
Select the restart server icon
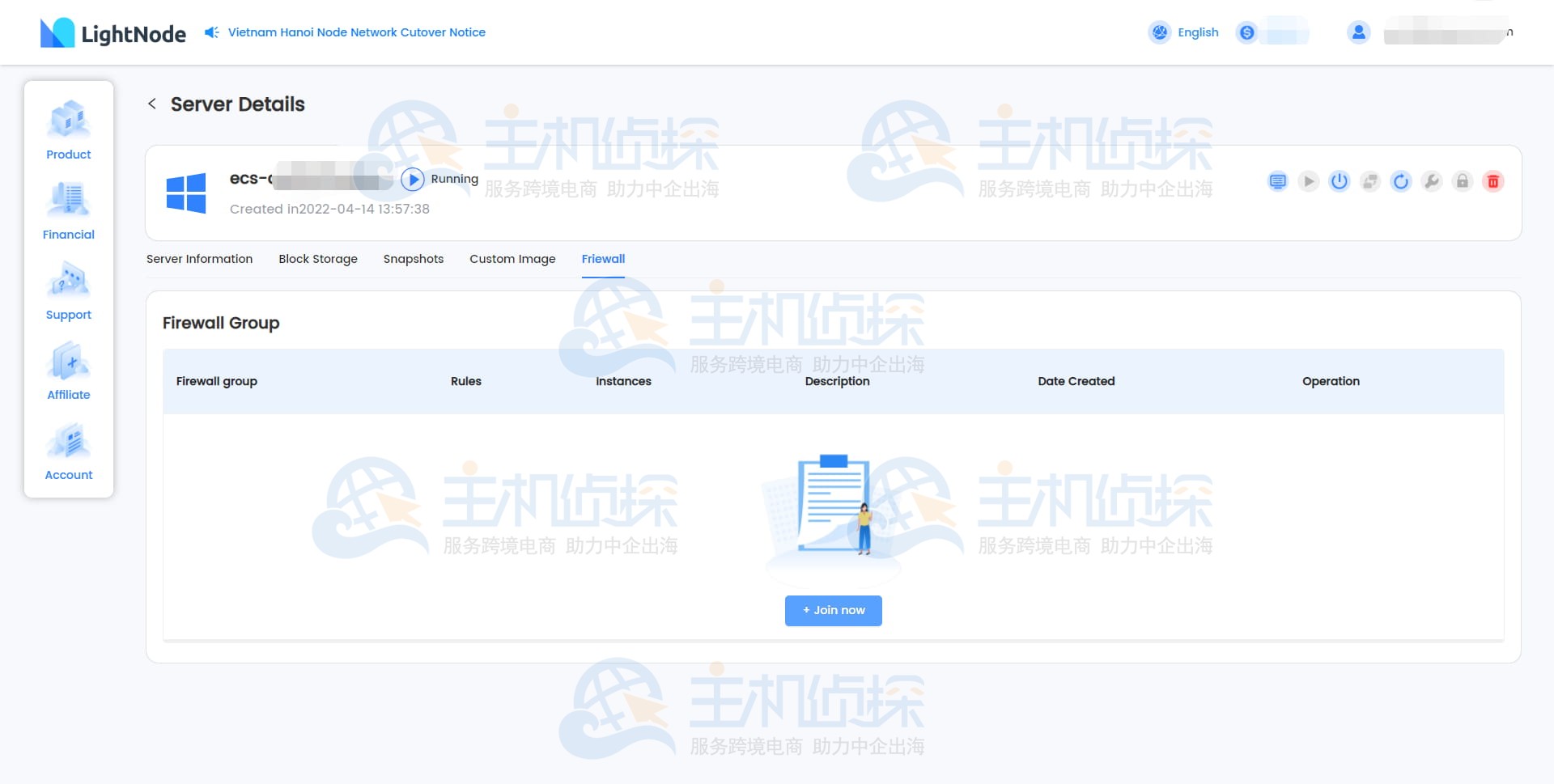click(1401, 181)
